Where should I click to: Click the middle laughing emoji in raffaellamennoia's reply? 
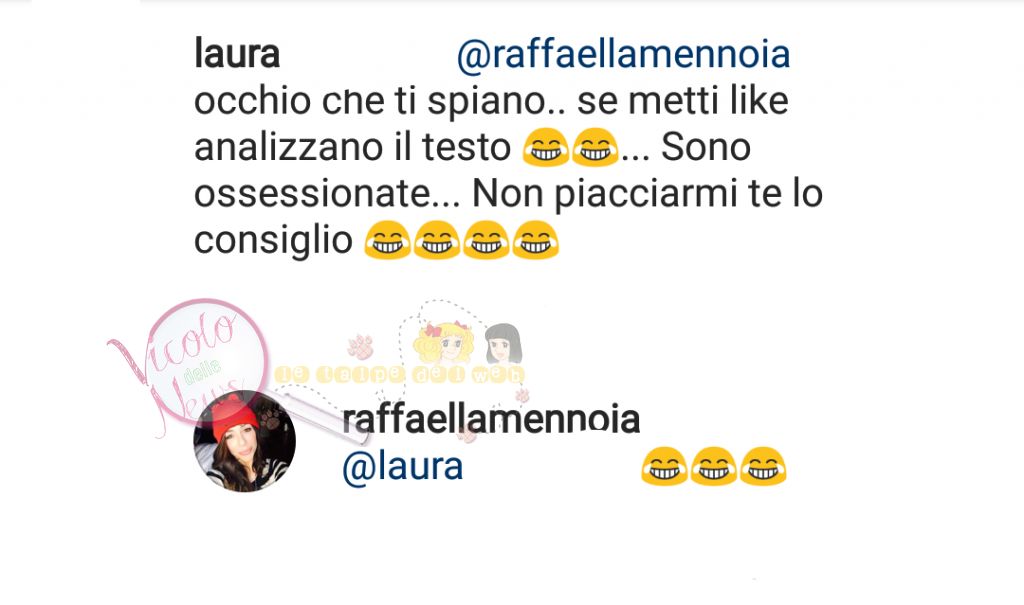(713, 466)
